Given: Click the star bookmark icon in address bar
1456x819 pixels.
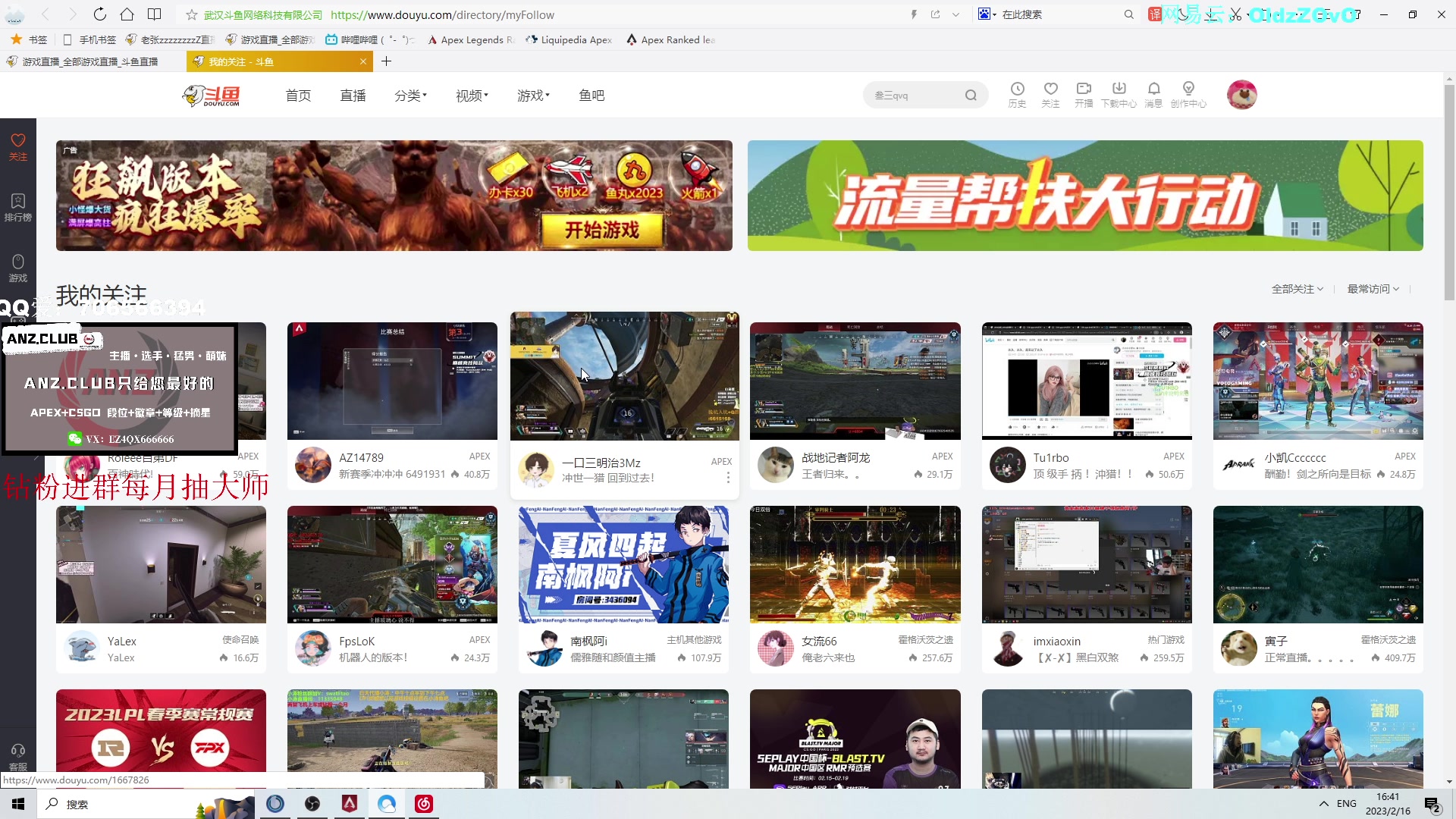Looking at the screenshot, I should 192,15.
